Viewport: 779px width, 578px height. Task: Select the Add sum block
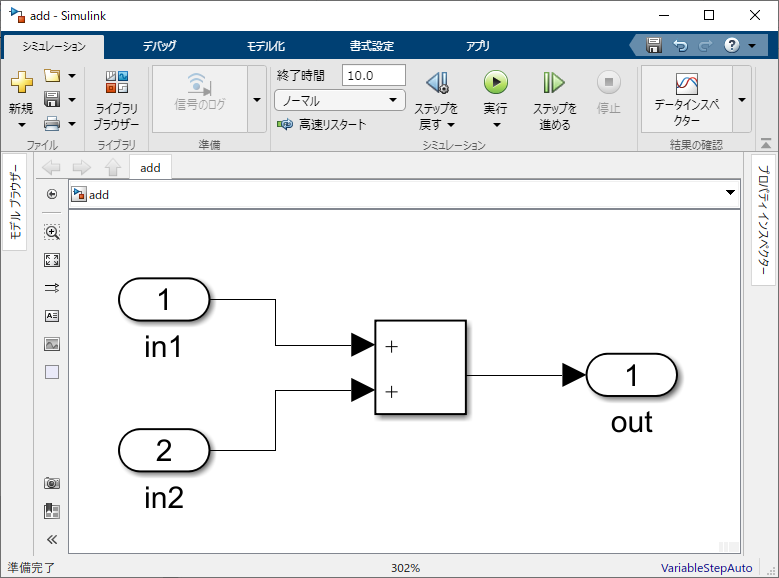coord(420,367)
